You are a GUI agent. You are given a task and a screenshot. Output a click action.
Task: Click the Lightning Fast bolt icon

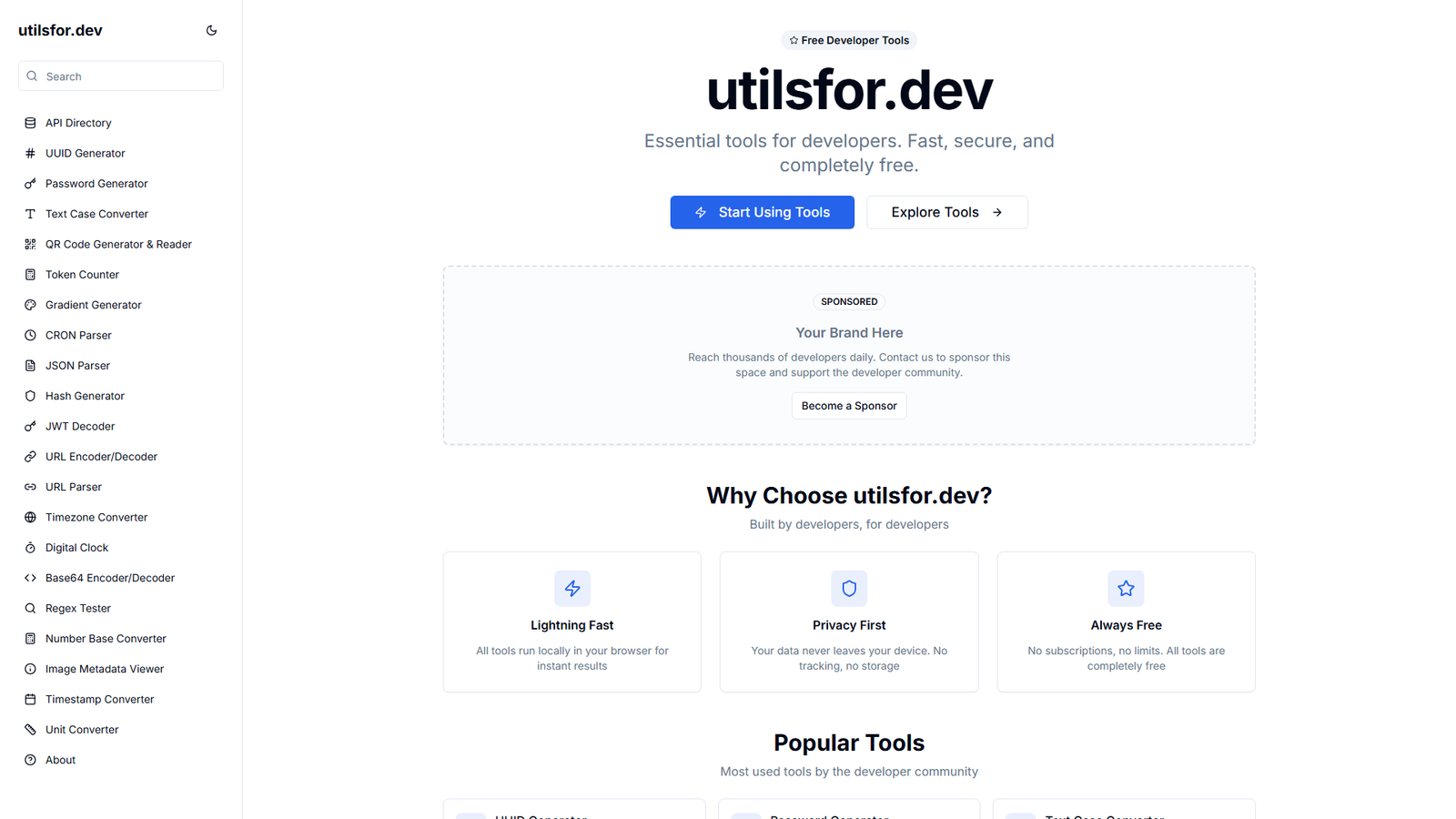tap(571, 589)
